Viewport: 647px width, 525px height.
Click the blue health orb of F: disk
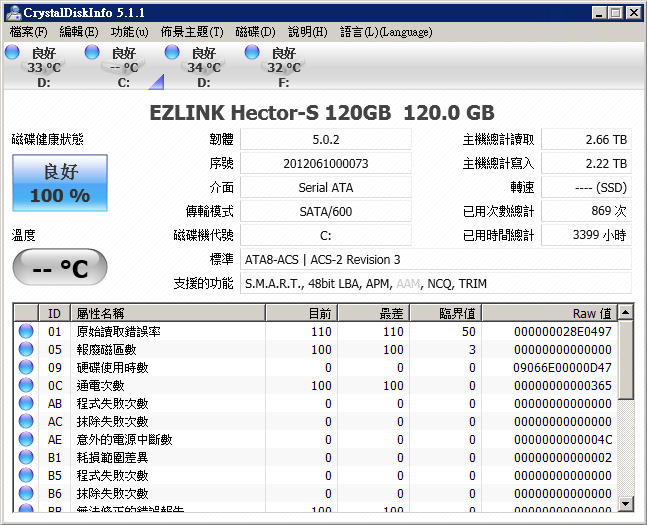click(252, 52)
